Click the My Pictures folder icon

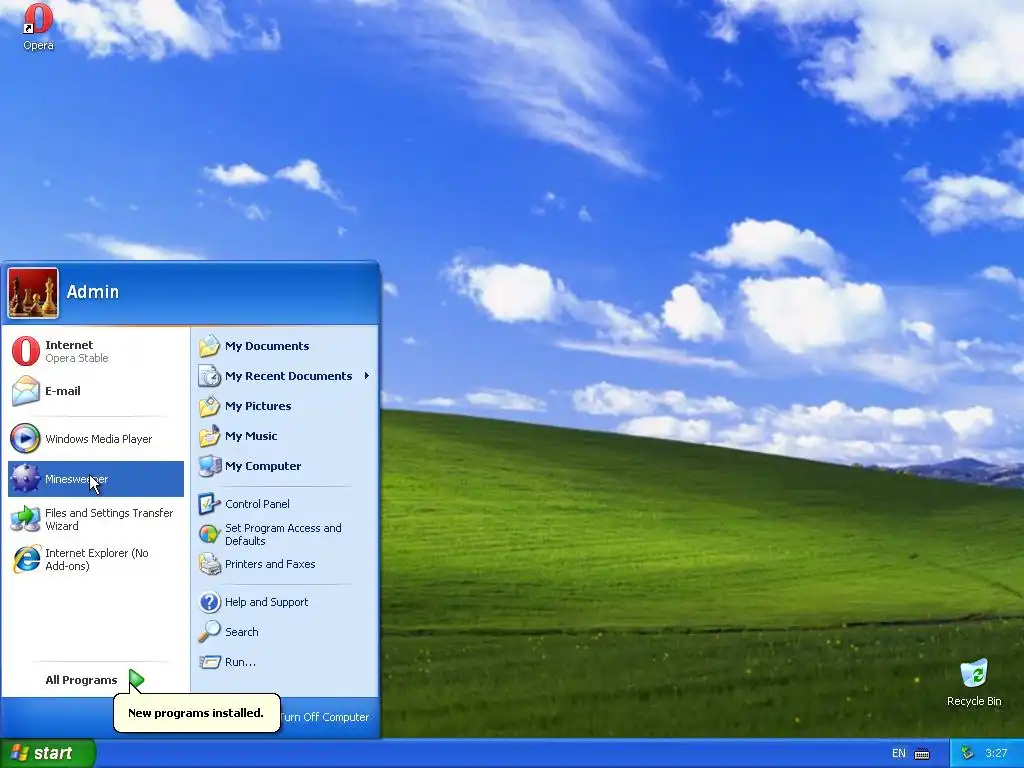click(210, 406)
